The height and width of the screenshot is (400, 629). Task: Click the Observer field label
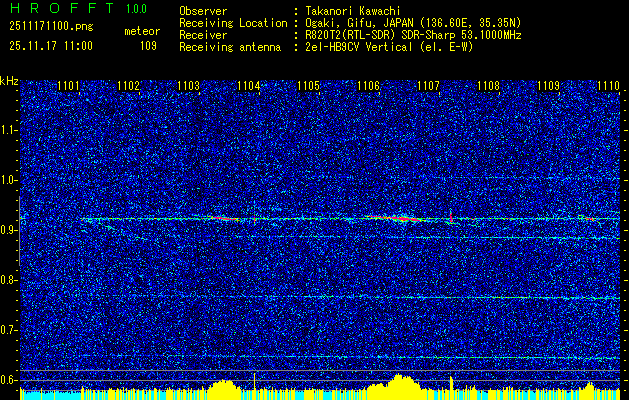pos(203,11)
